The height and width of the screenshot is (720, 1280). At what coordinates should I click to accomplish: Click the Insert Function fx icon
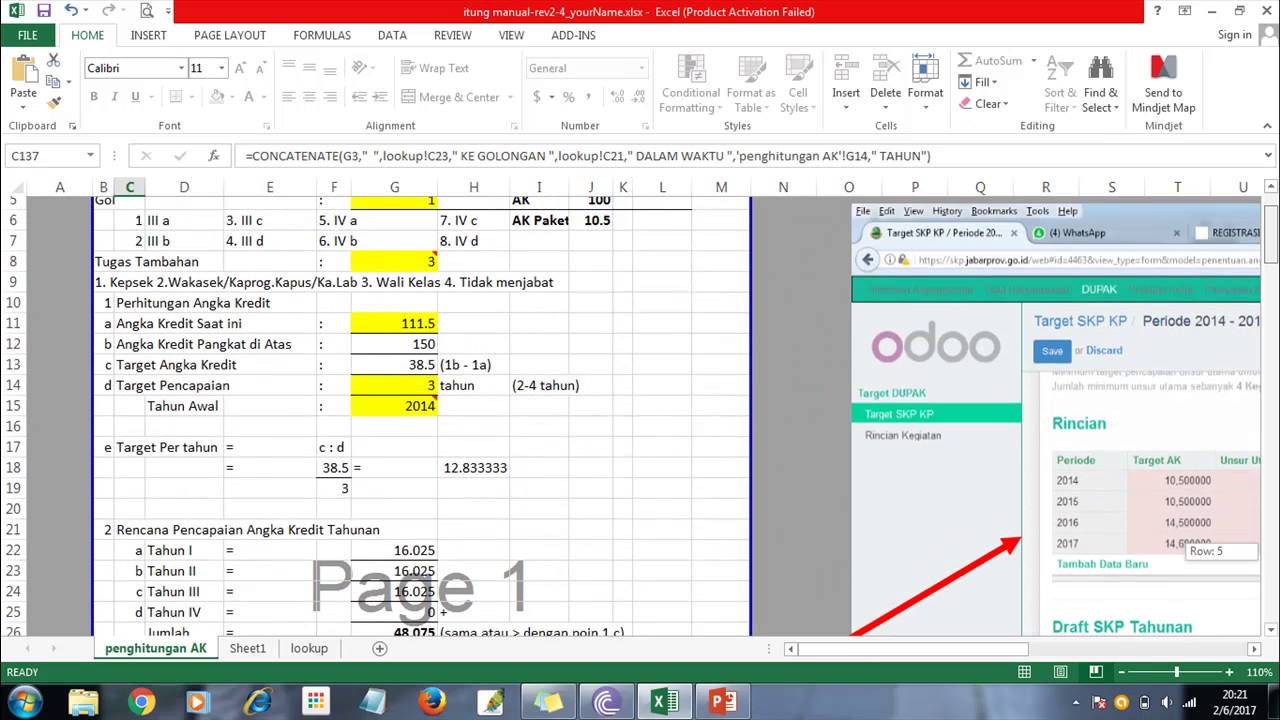[213, 156]
